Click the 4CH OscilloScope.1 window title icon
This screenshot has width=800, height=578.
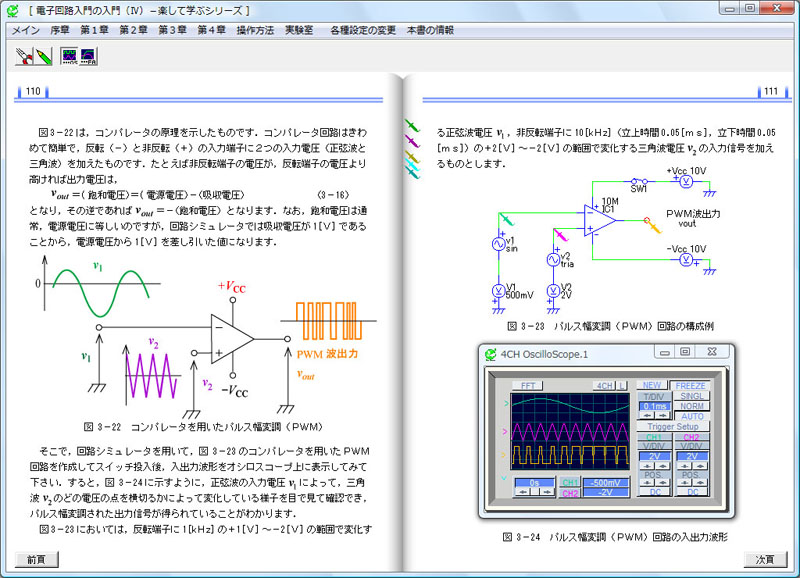coord(491,354)
